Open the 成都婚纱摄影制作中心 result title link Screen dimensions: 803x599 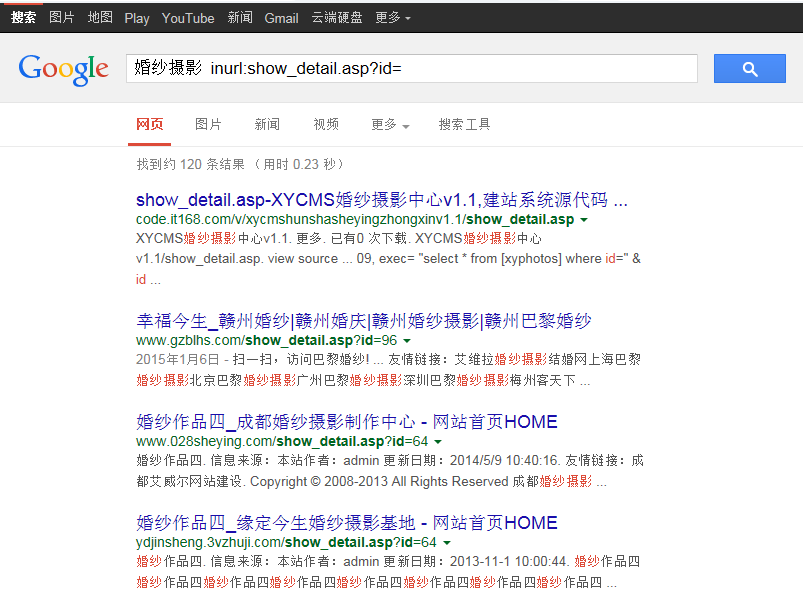pos(347,422)
